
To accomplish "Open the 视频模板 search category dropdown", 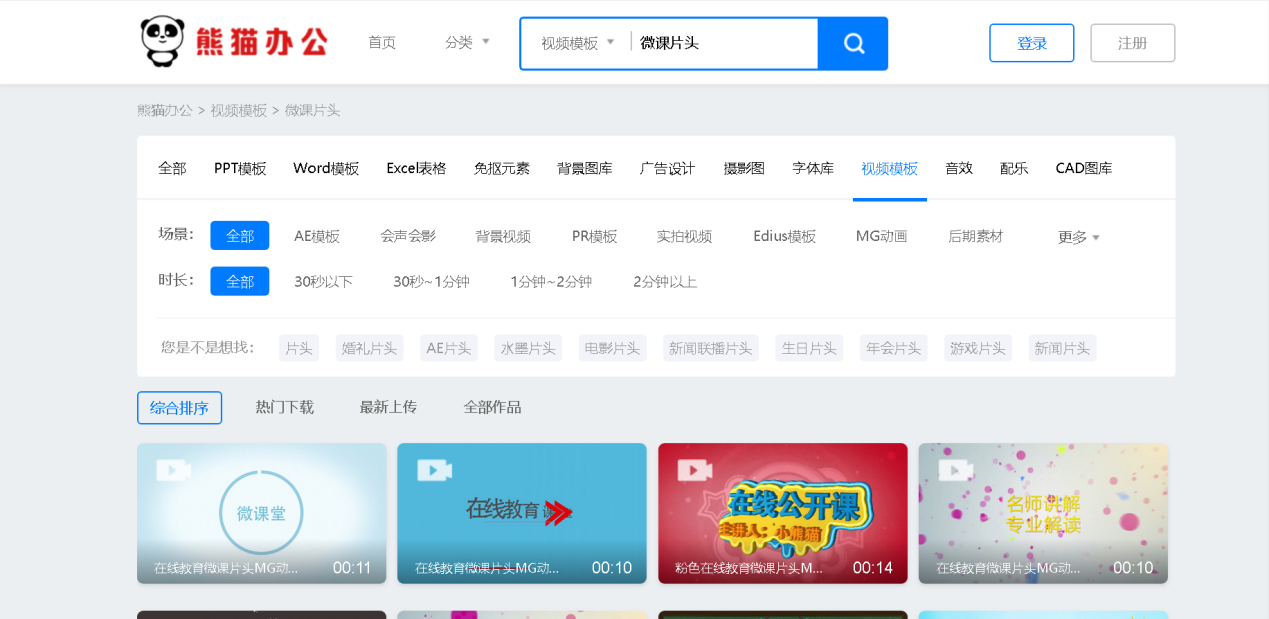I will pyautogui.click(x=577, y=43).
